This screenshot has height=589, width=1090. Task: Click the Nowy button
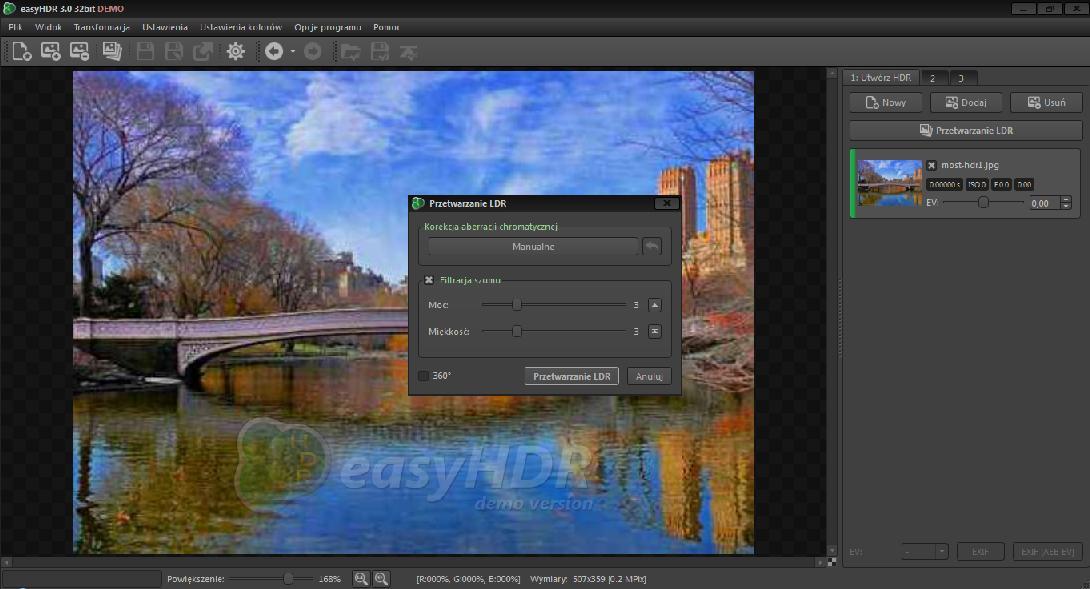click(x=886, y=103)
